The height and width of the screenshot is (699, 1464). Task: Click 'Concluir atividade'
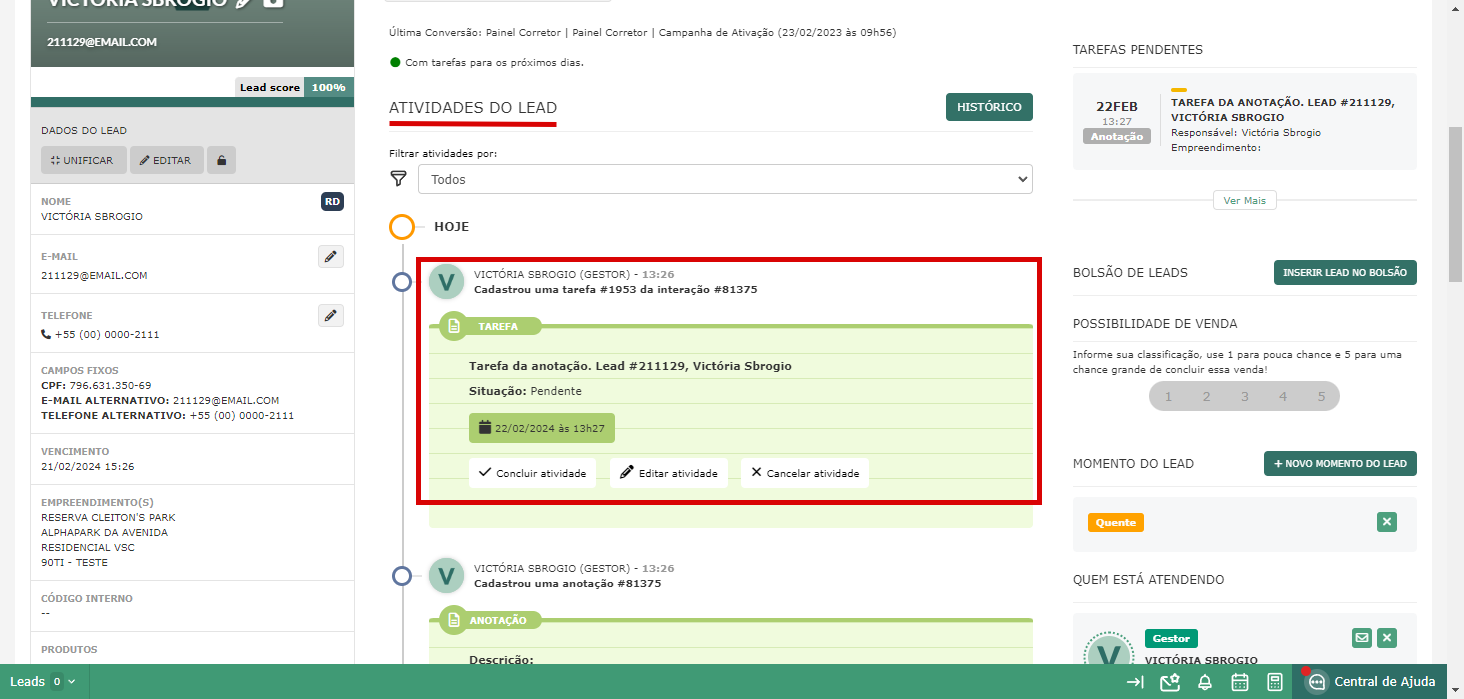coord(533,473)
